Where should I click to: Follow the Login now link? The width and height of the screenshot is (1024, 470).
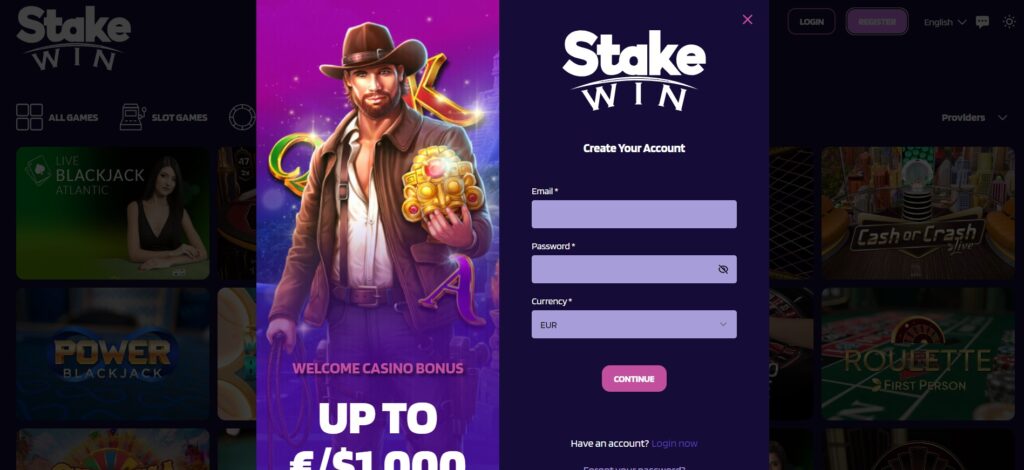[x=674, y=443]
